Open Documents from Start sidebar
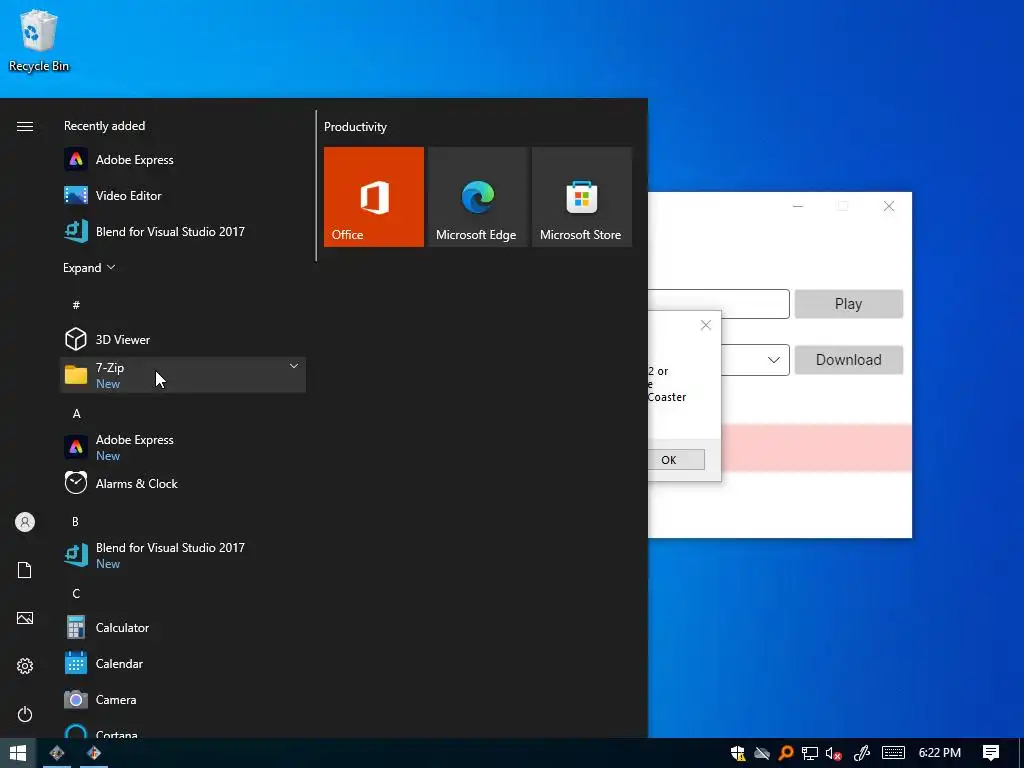 25,570
